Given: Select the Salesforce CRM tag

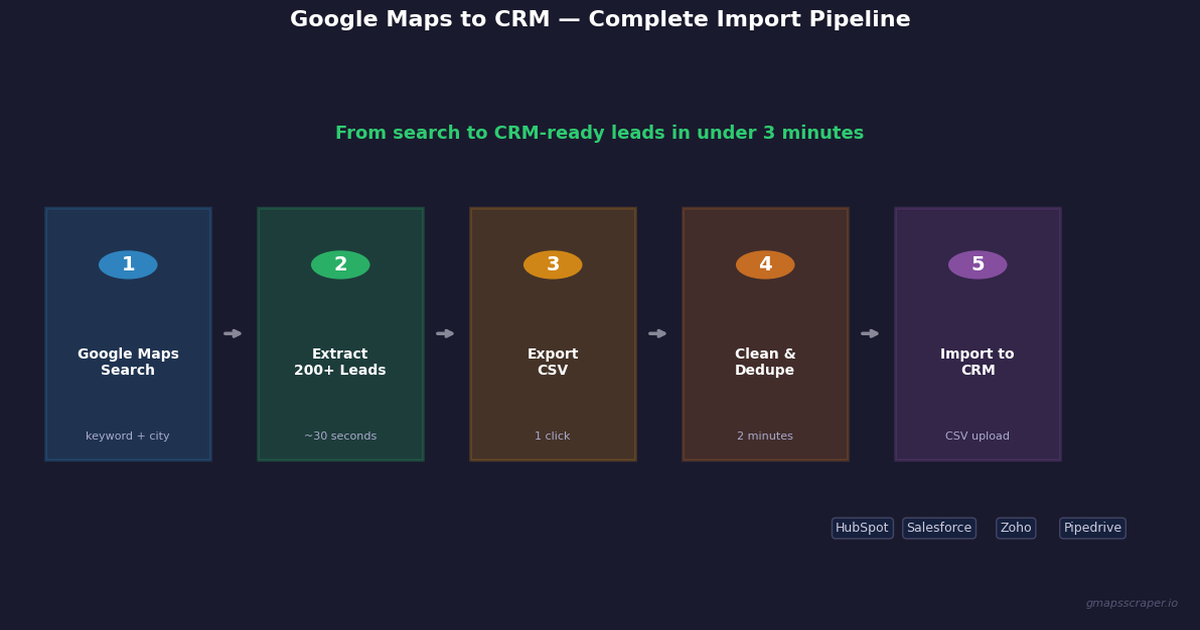Looking at the screenshot, I should pos(939,528).
